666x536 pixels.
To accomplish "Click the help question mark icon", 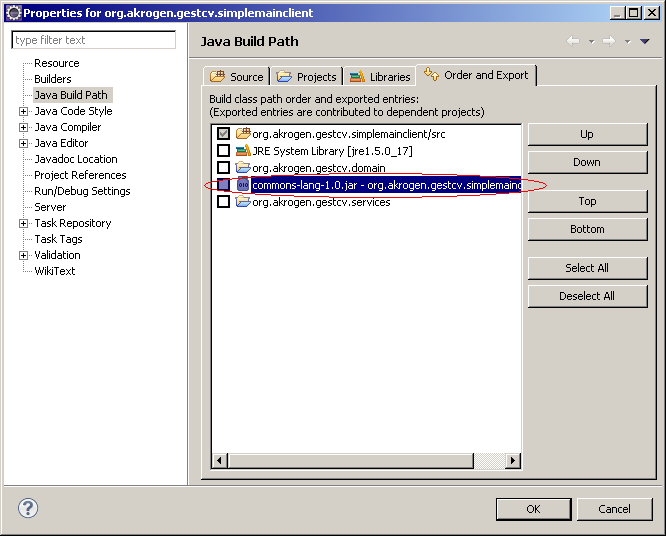I will (28, 508).
